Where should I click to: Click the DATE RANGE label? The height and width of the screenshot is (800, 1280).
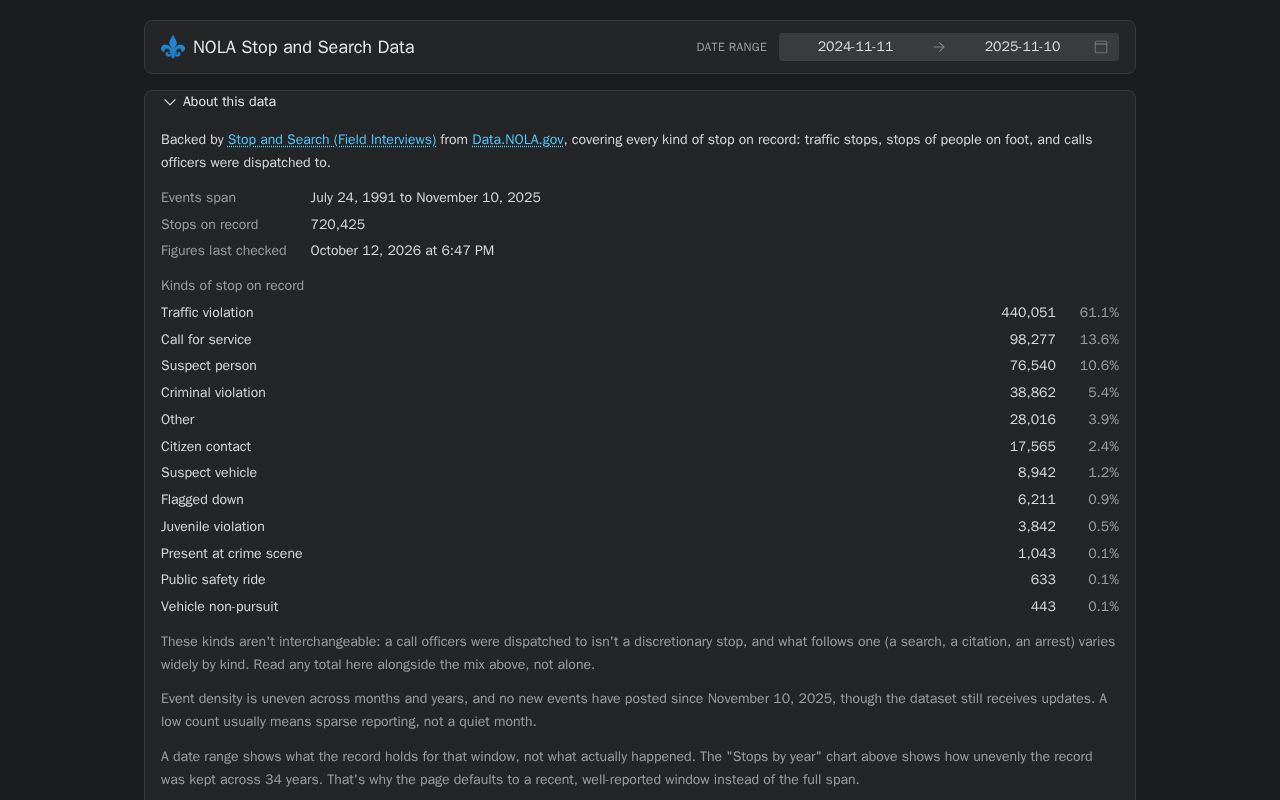731,47
